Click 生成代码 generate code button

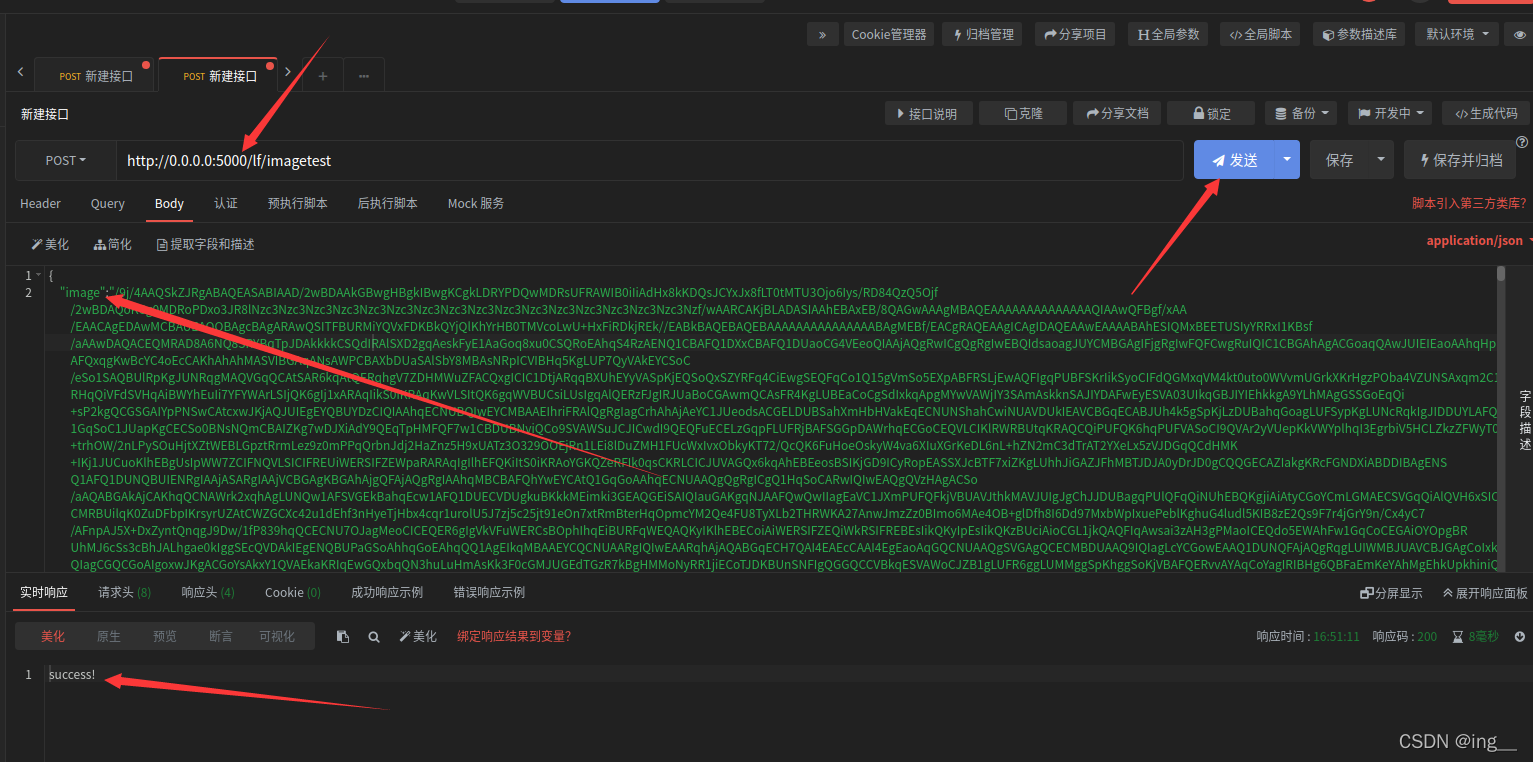point(1486,113)
